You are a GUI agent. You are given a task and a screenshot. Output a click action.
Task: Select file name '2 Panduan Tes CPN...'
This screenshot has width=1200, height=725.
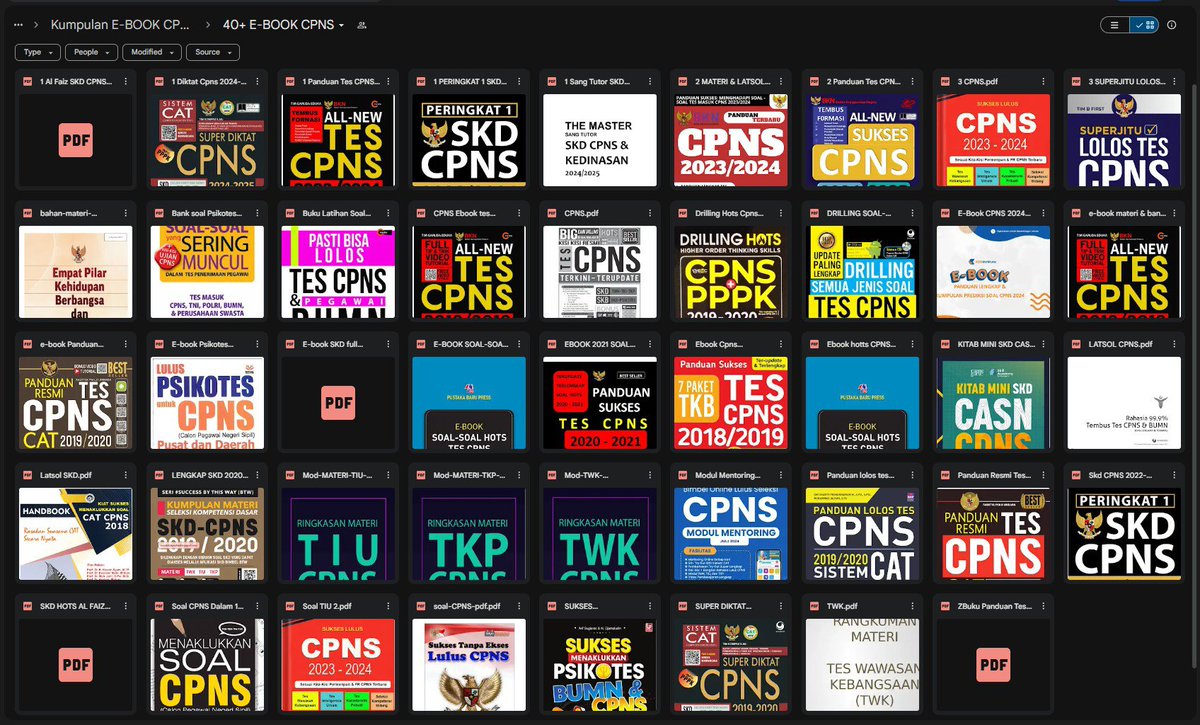(x=865, y=82)
